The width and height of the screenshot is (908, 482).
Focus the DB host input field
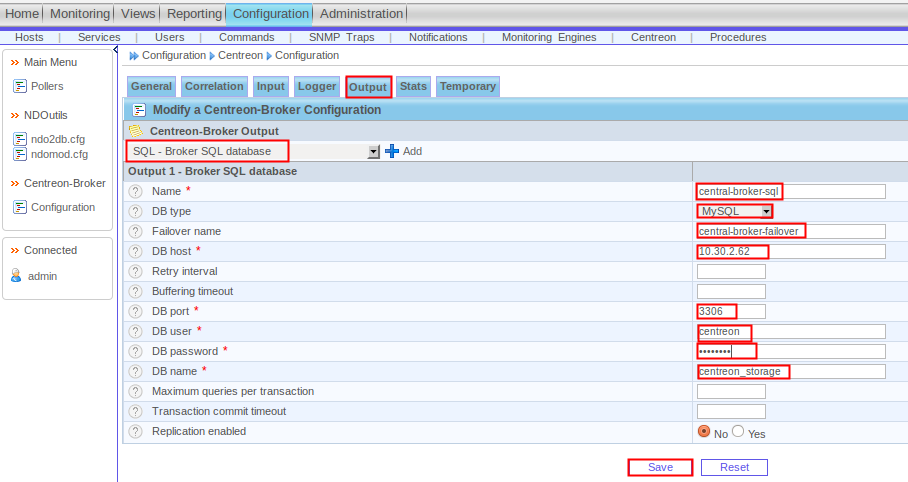tap(791, 251)
